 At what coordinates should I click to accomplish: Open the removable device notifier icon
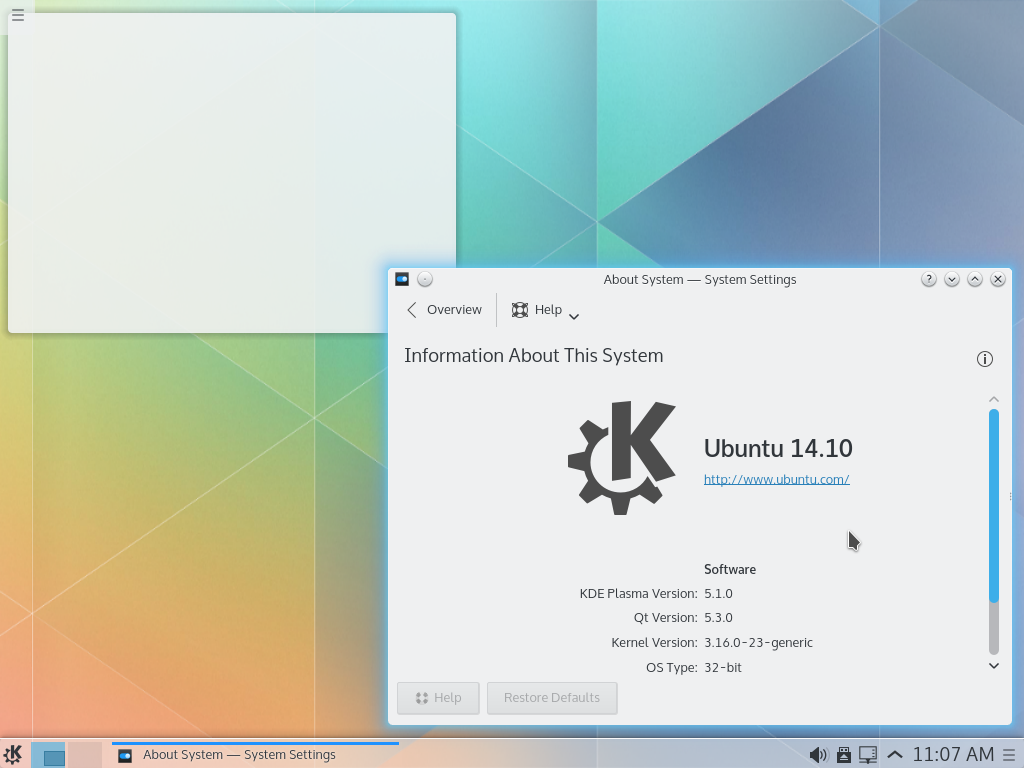click(x=843, y=755)
